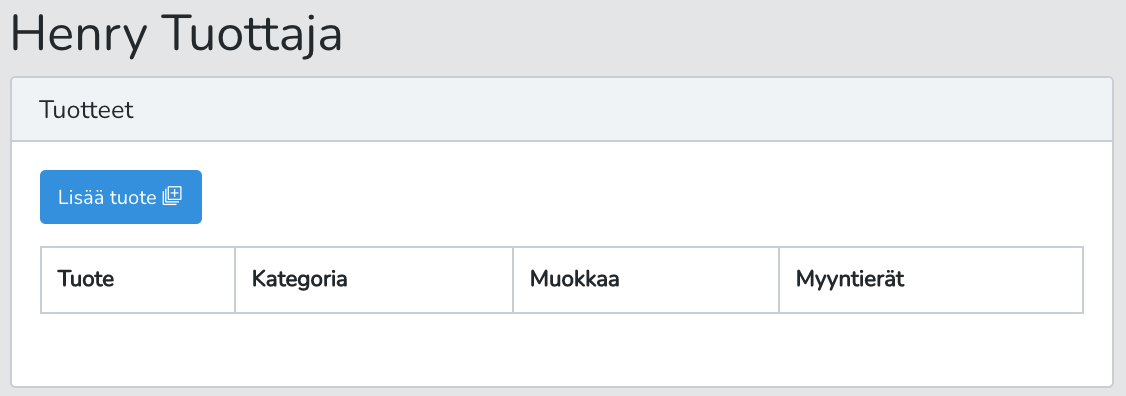Click the Muokkaa table heading cell
Viewport: 1126px width, 396px height.
646,280
